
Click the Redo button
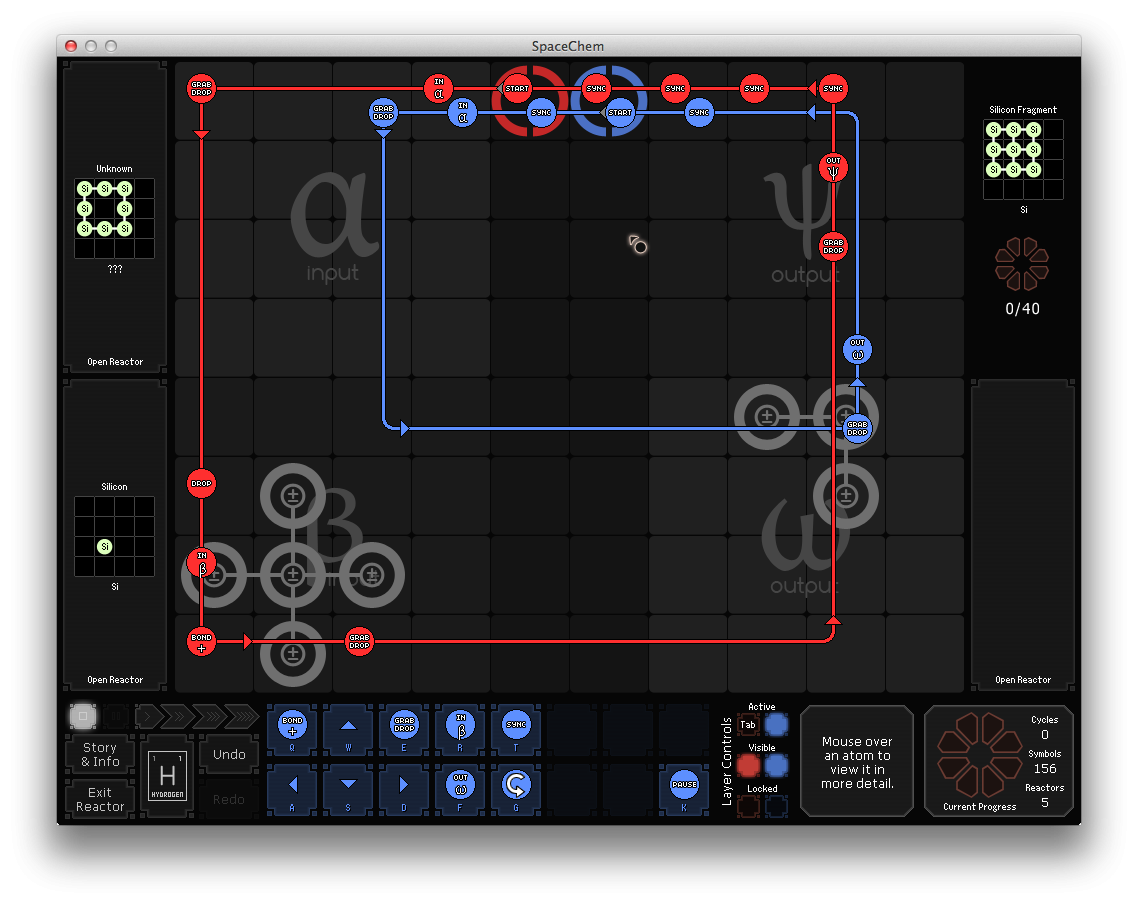[229, 799]
